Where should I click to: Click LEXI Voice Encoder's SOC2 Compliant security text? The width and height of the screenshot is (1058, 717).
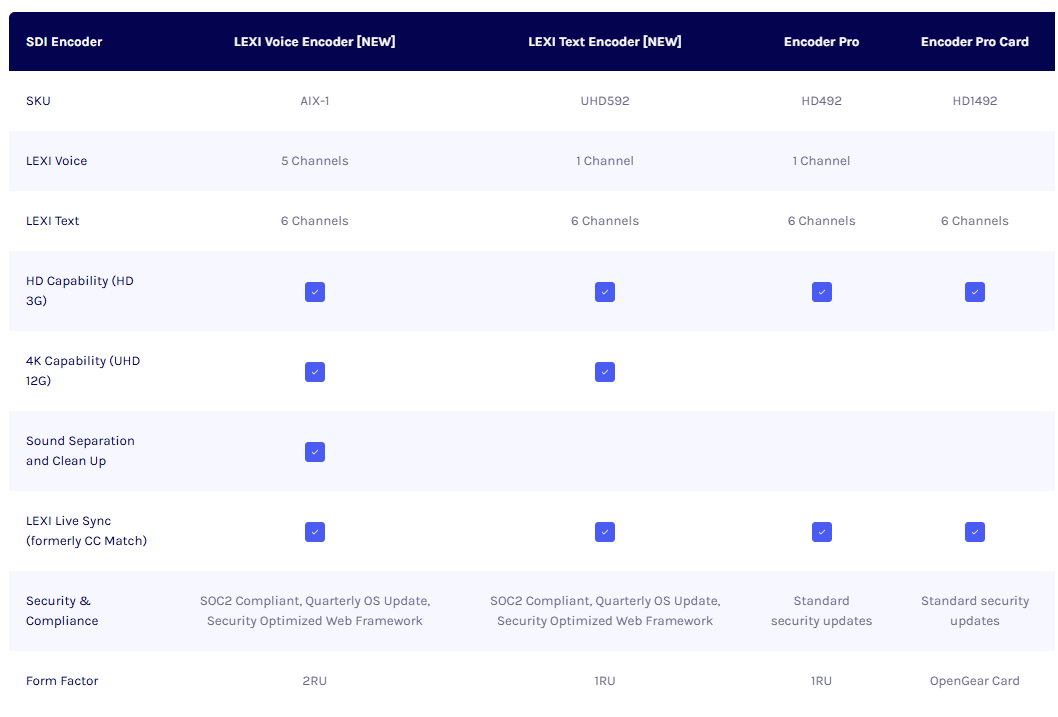coord(314,611)
